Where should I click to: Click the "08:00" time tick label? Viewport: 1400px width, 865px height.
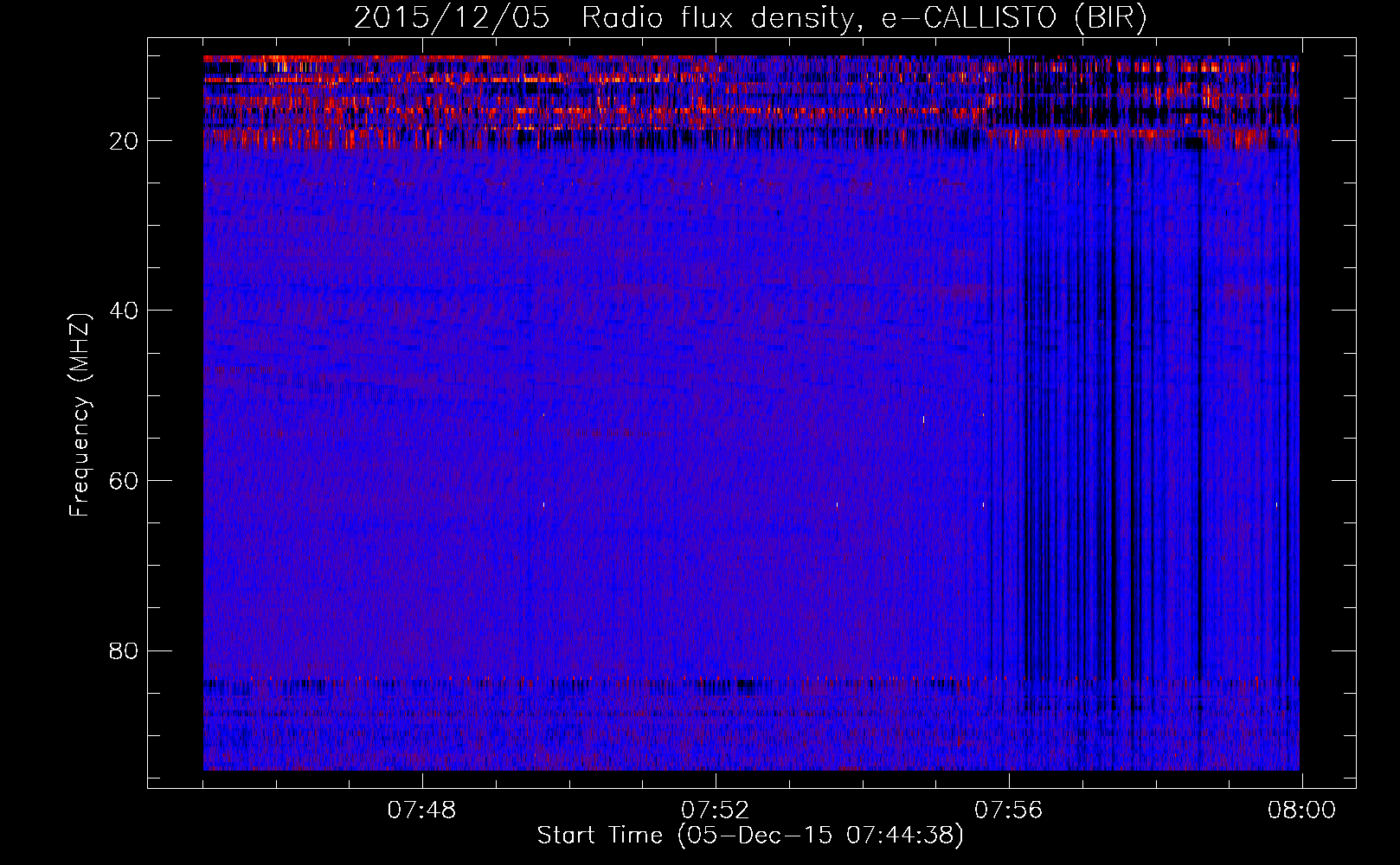pos(1302,811)
